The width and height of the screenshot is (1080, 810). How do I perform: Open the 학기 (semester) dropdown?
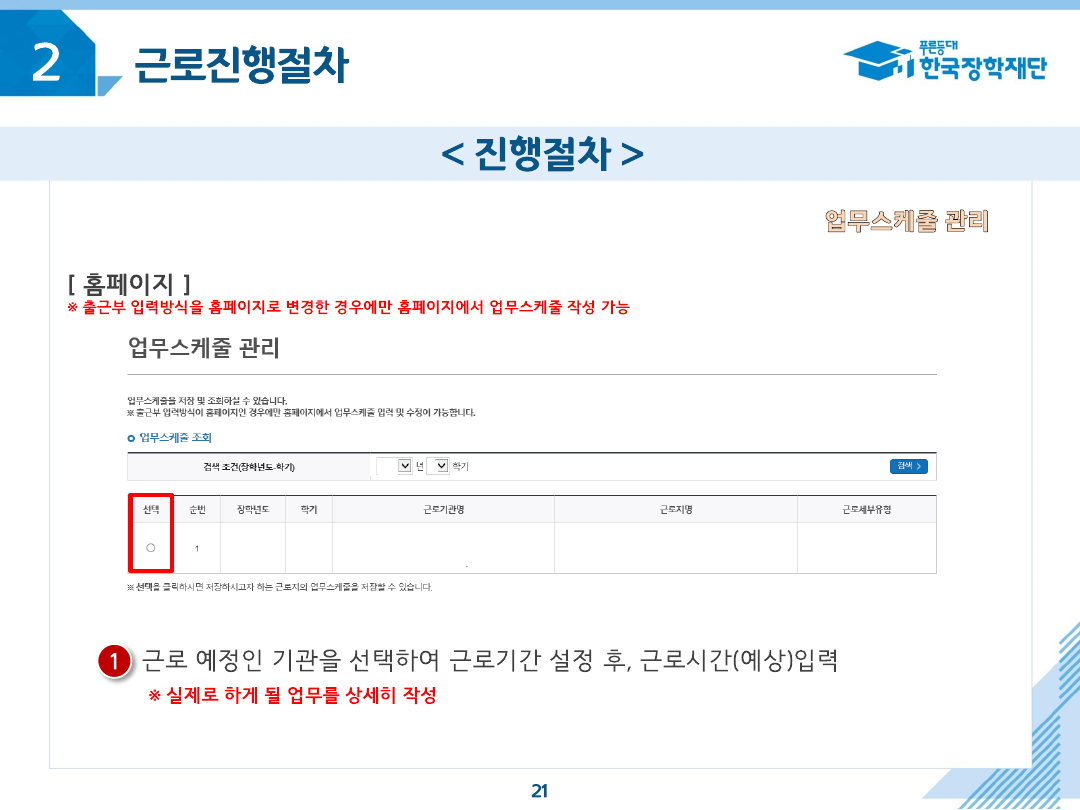437,466
